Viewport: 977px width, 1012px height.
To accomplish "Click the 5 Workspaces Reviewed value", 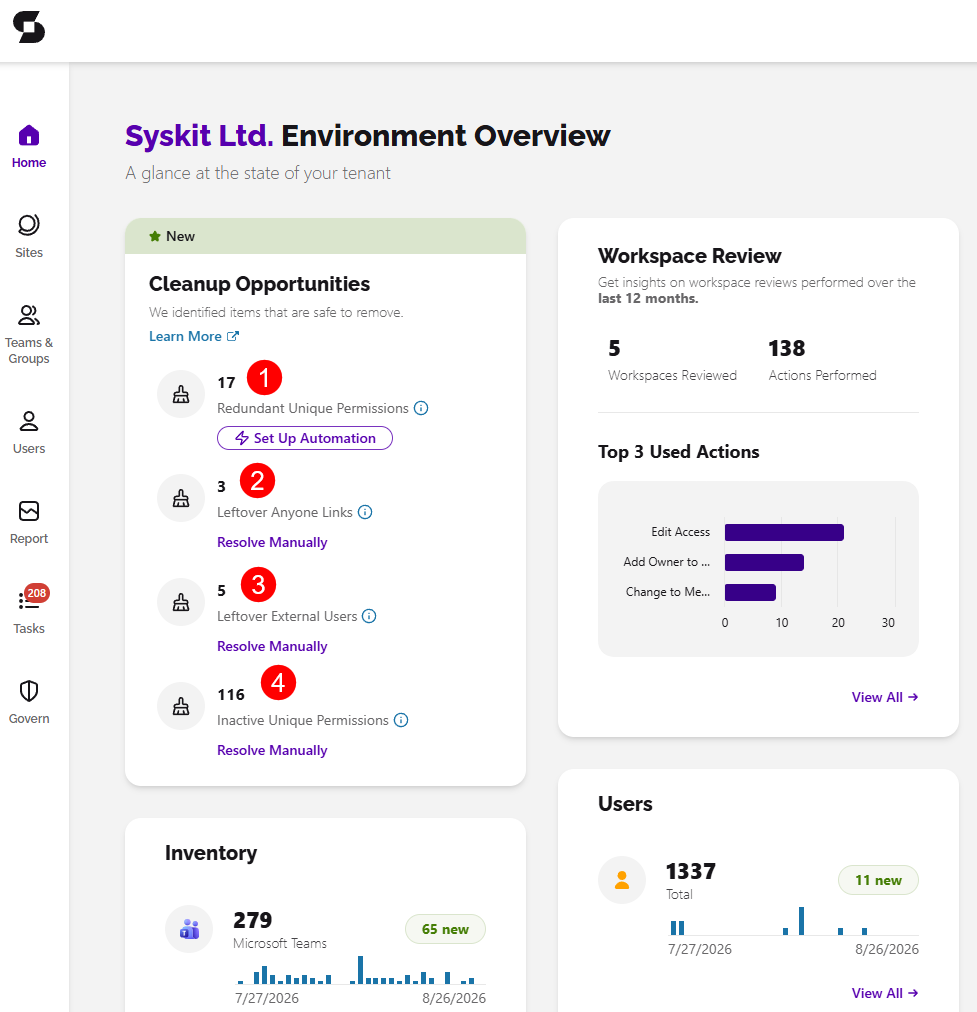I will tap(614, 349).
